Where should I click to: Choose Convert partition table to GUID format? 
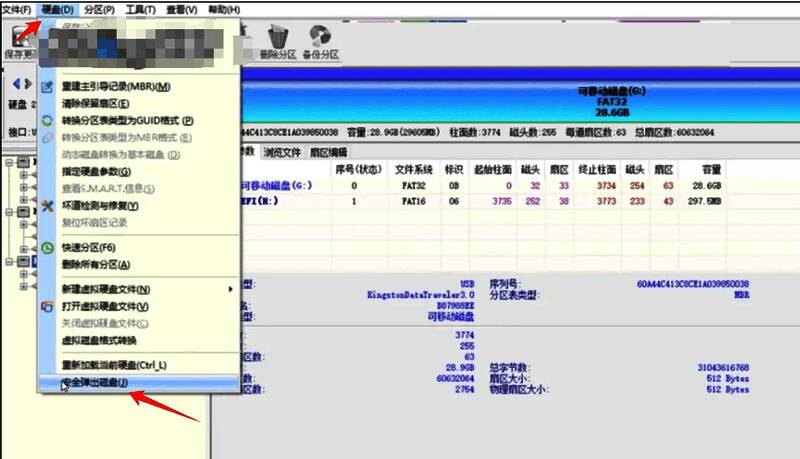(127, 119)
